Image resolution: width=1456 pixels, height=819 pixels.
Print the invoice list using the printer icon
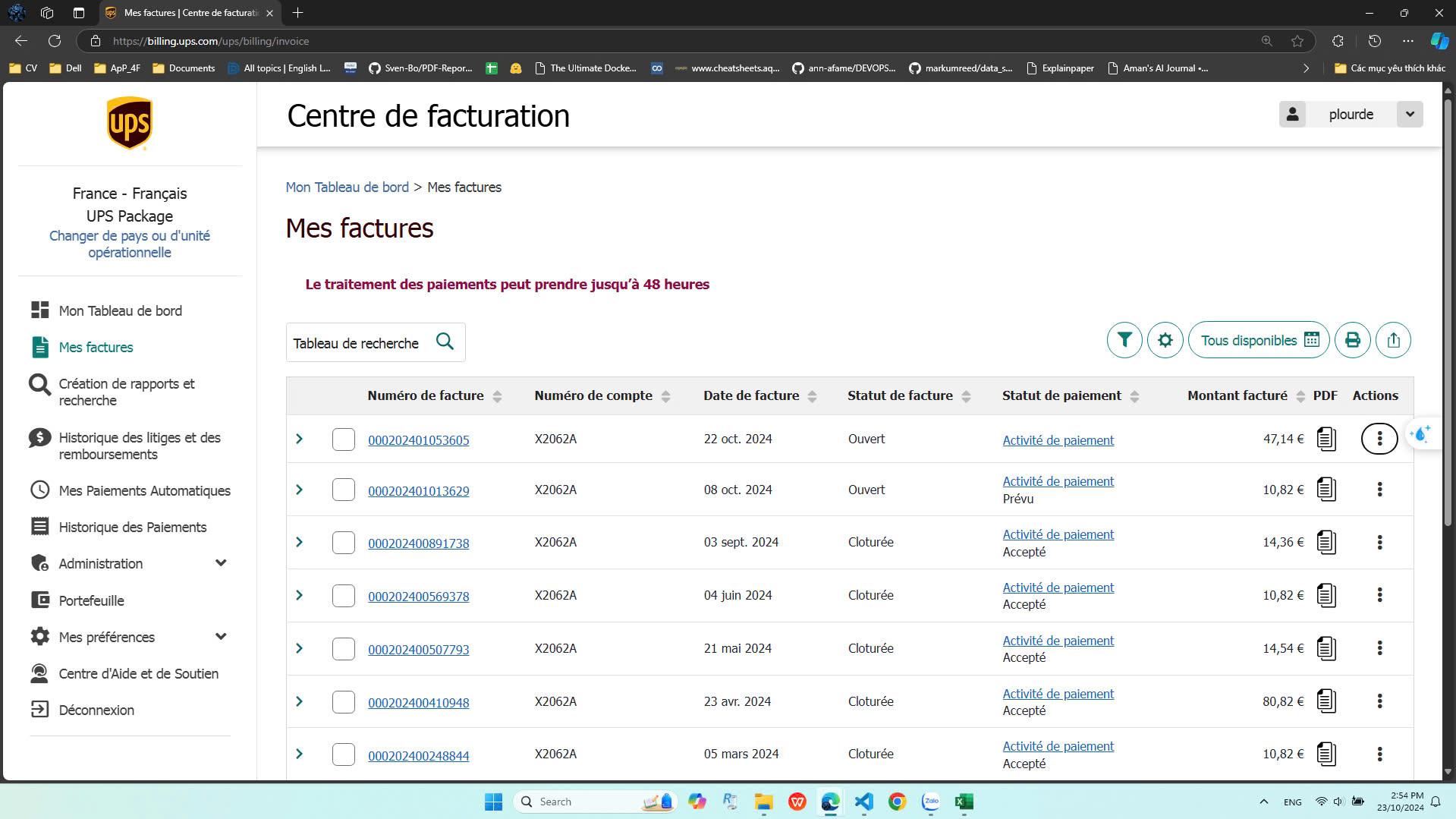(x=1352, y=339)
